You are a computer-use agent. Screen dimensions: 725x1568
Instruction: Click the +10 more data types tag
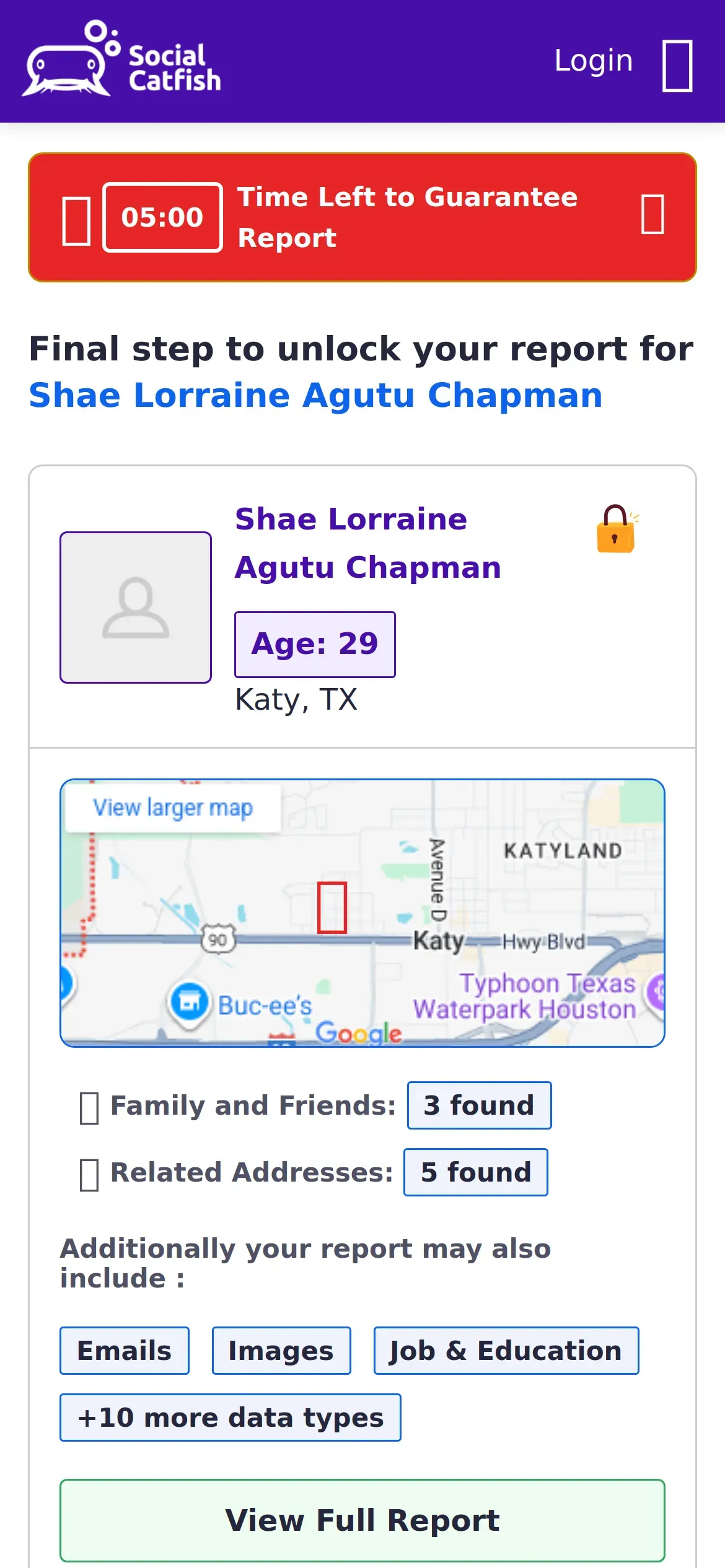231,1417
